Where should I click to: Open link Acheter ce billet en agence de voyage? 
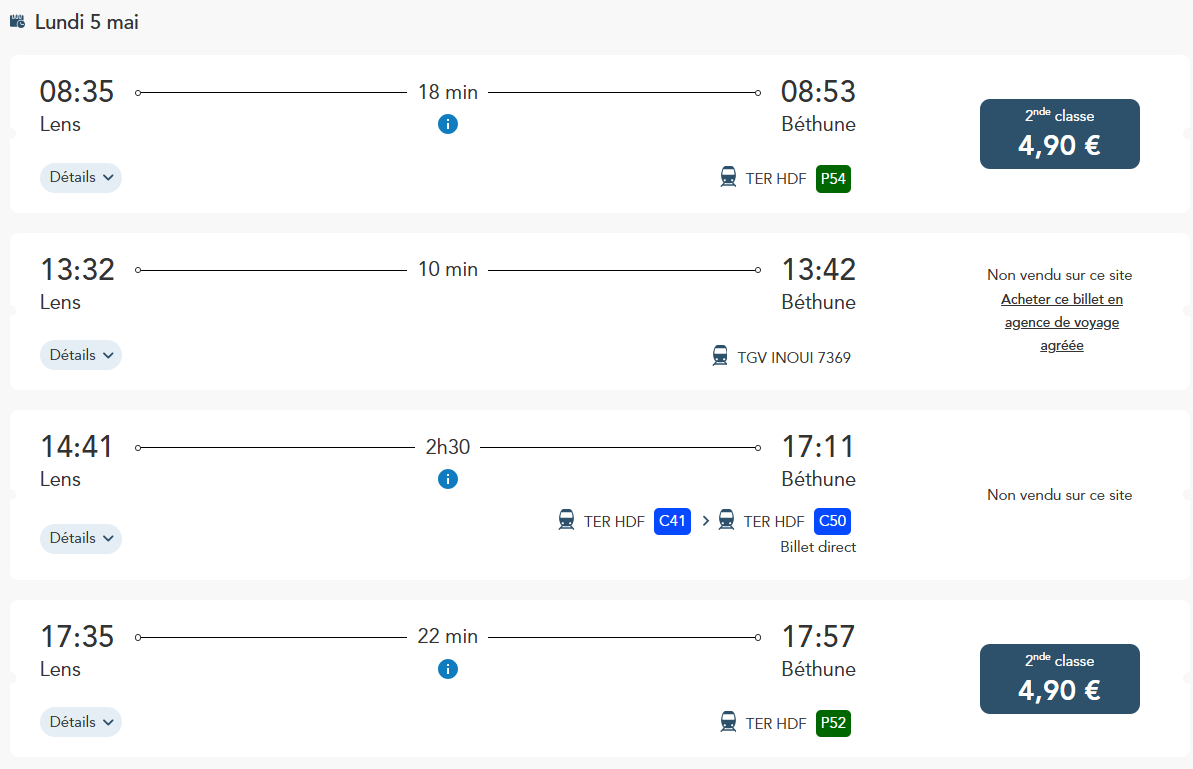1061,323
